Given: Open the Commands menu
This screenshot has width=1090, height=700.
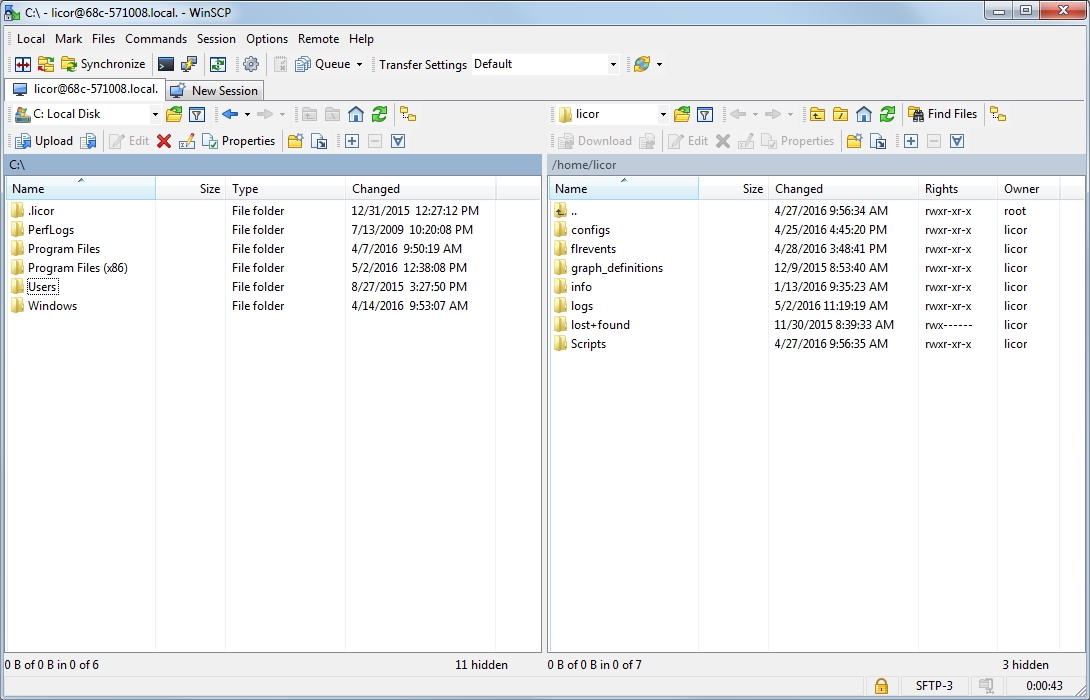Looking at the screenshot, I should [x=156, y=39].
